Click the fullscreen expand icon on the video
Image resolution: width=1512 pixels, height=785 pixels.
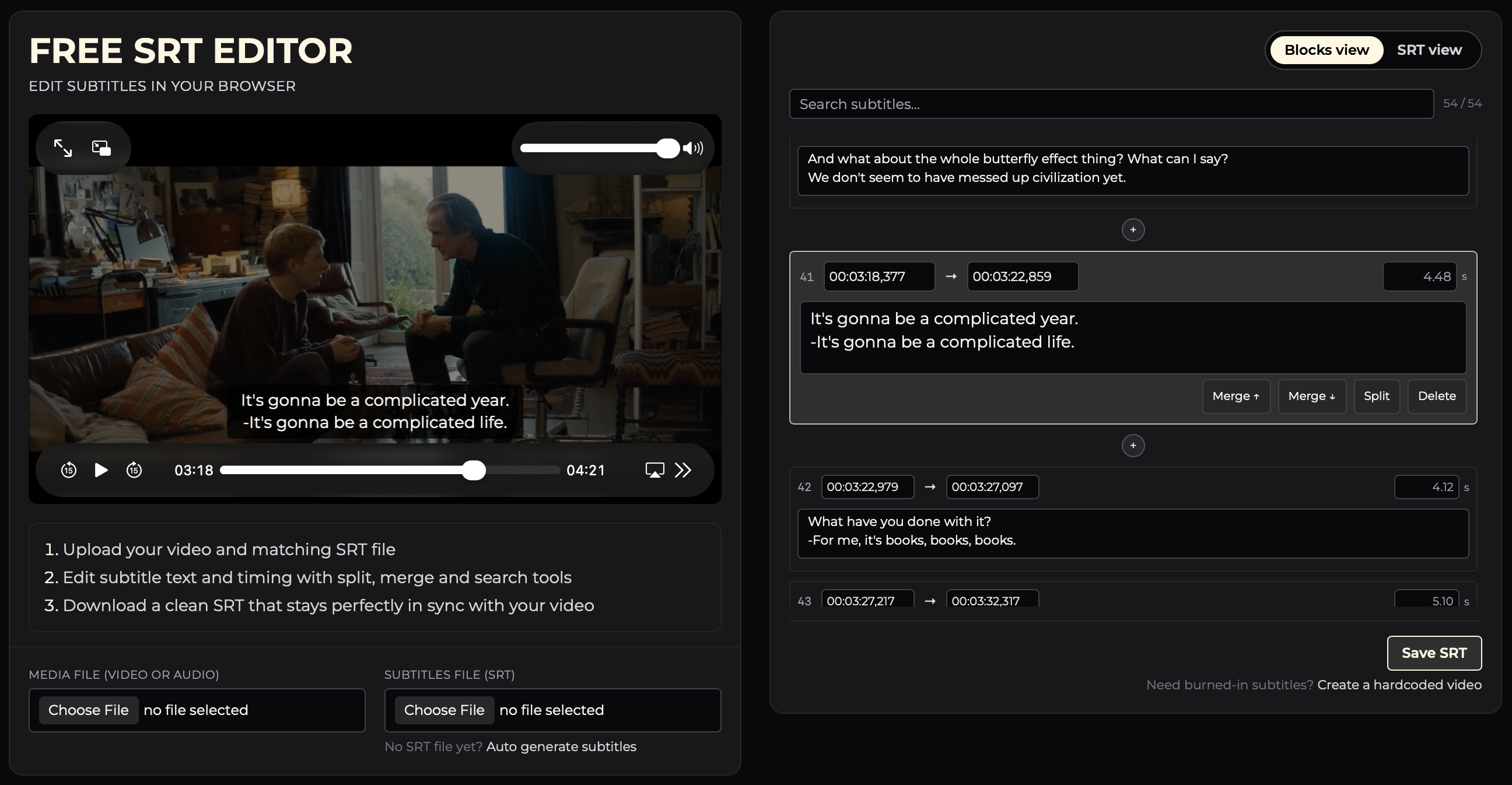63,148
